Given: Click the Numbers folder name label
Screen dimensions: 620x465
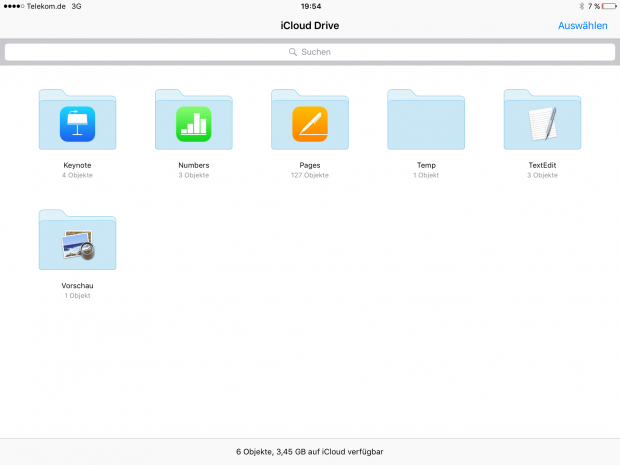Looking at the screenshot, I should click(193, 165).
